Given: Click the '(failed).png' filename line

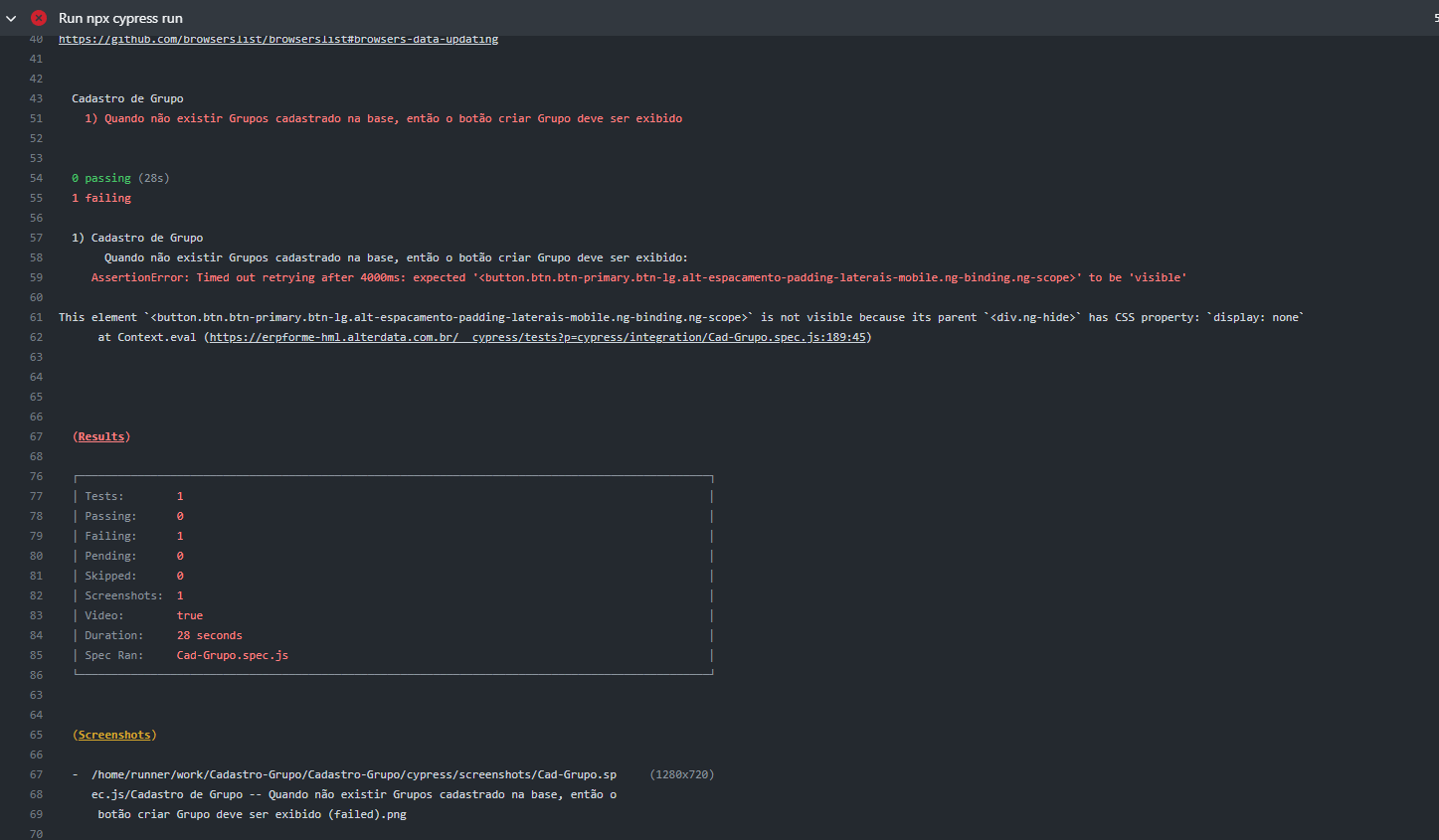Looking at the screenshot, I should click(x=252, y=814).
